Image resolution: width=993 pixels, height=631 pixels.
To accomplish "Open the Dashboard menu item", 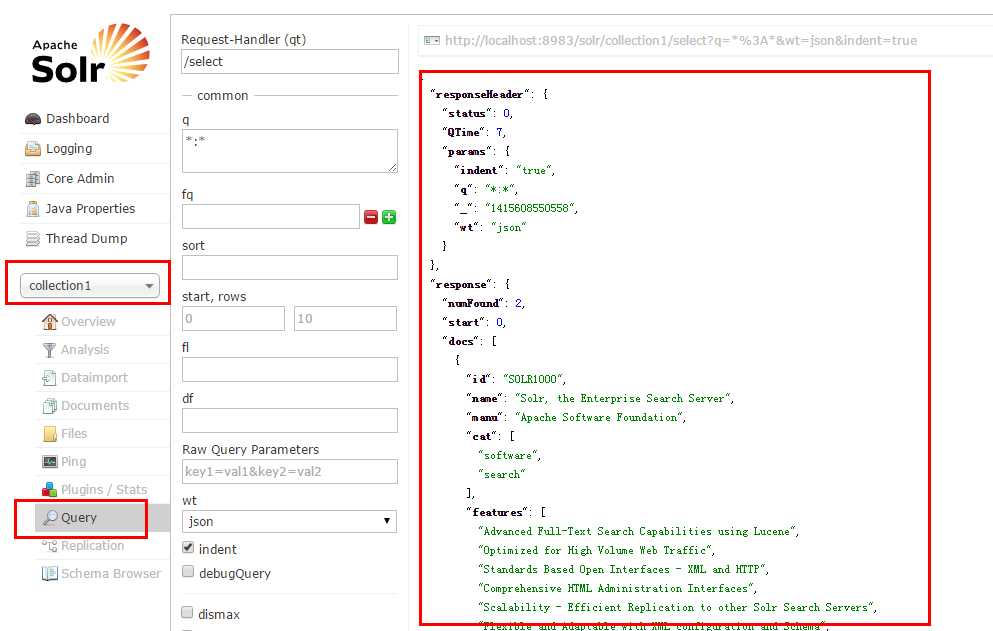I will click(x=77, y=118).
